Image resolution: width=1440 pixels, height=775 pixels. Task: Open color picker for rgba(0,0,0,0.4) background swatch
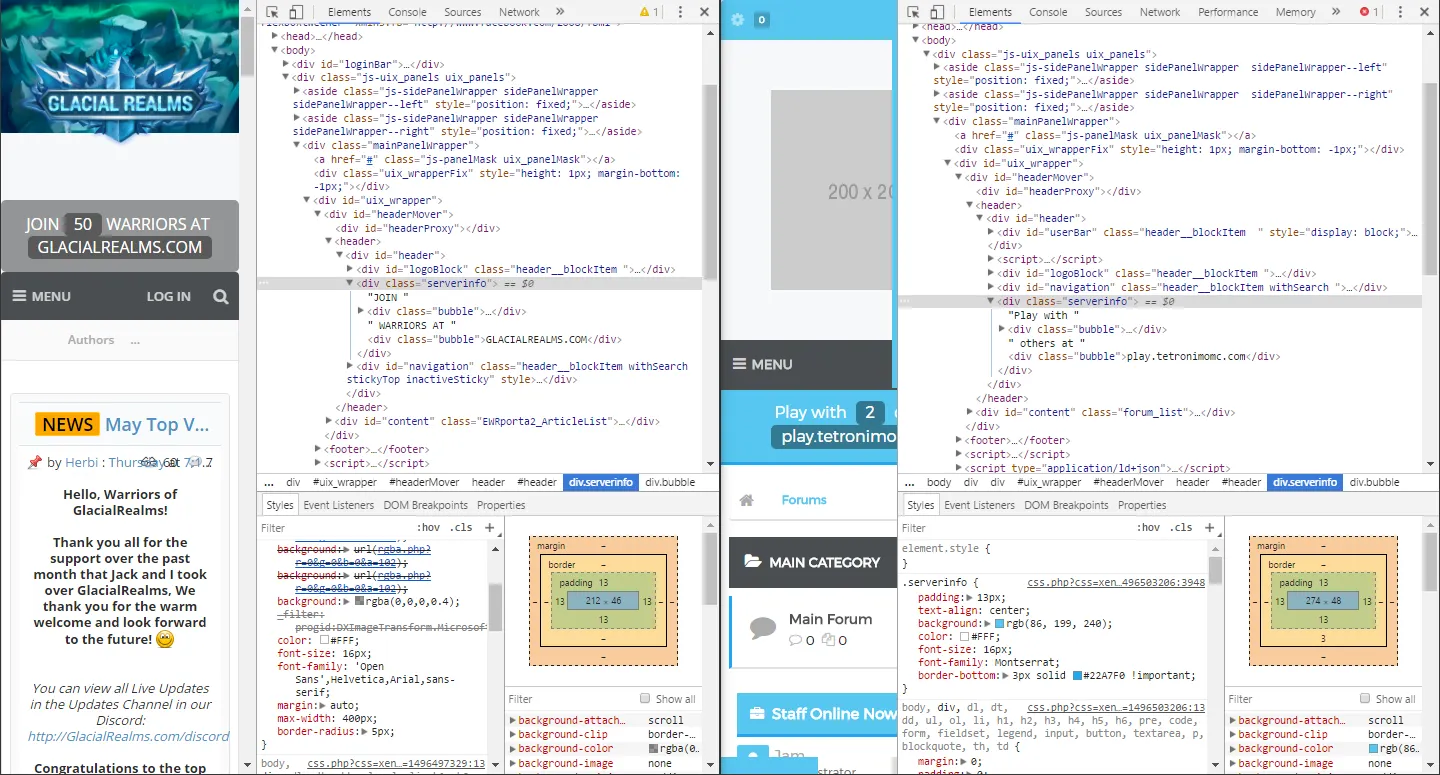click(360, 601)
